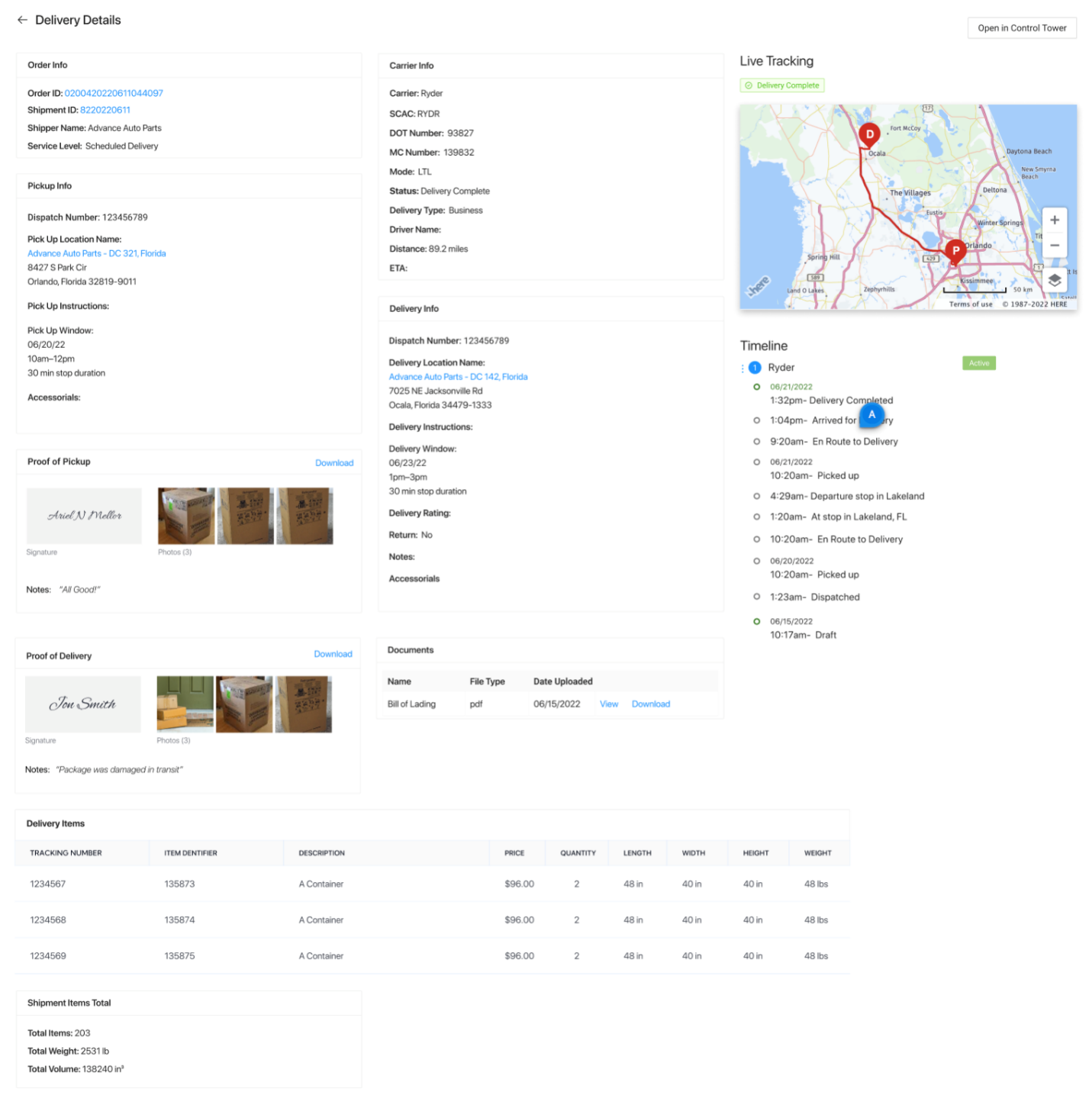Open pickup location DC 321, Florida link
This screenshot has height=1098, width=1092.
[x=97, y=253]
